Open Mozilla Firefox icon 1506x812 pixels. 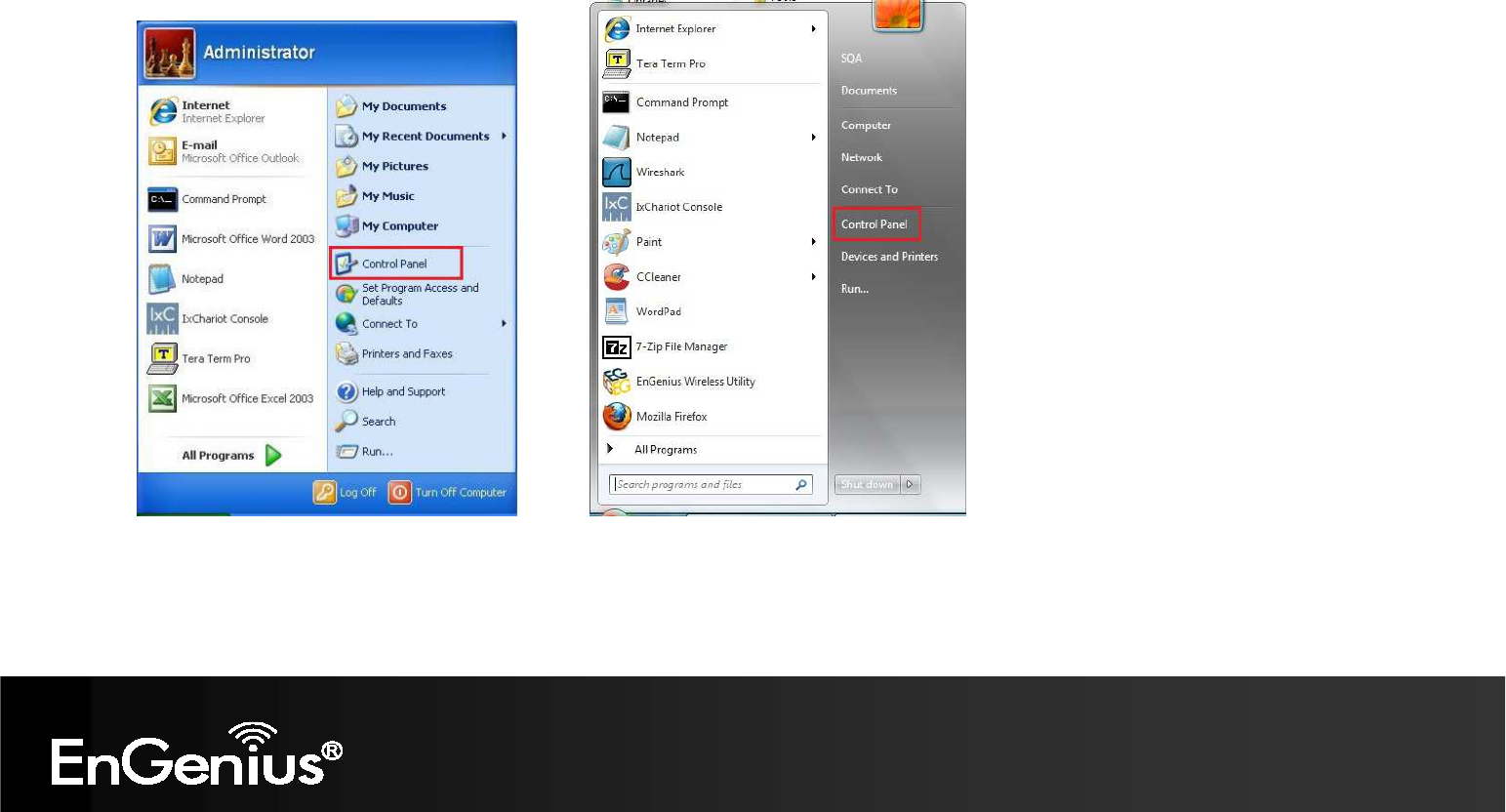[x=617, y=417]
